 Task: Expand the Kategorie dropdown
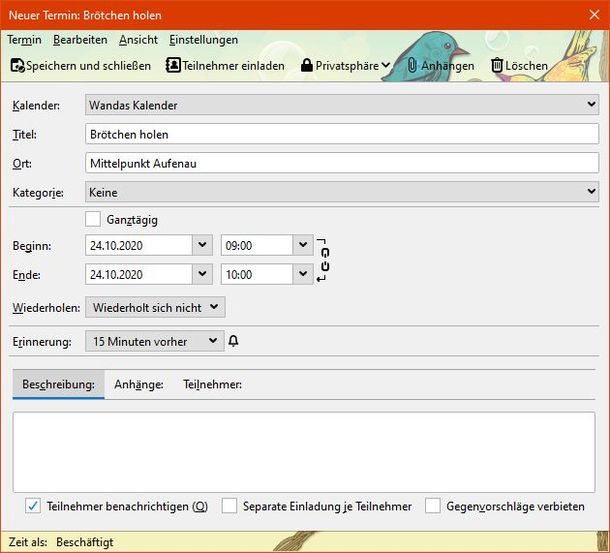click(341, 191)
